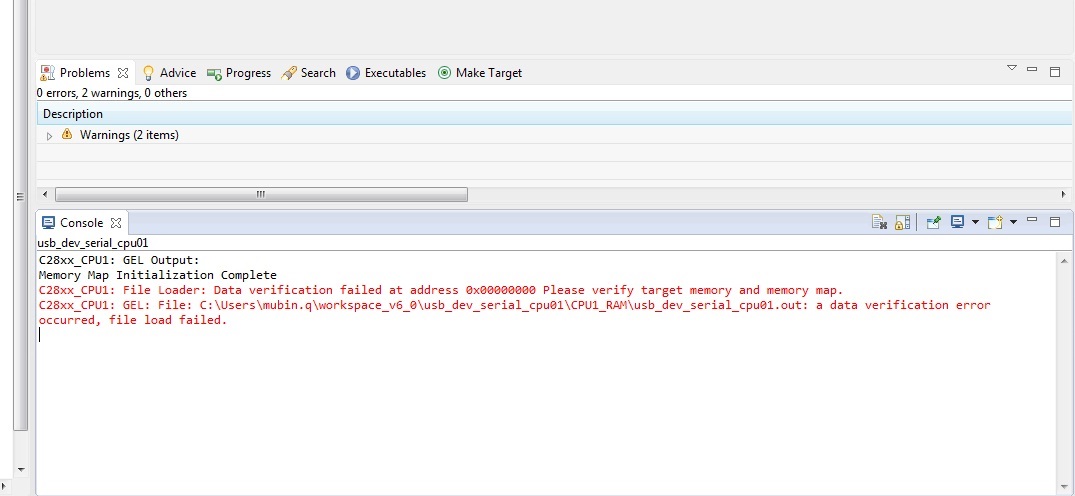Clear the Console output
The image size is (1075, 496).
pyautogui.click(x=879, y=222)
